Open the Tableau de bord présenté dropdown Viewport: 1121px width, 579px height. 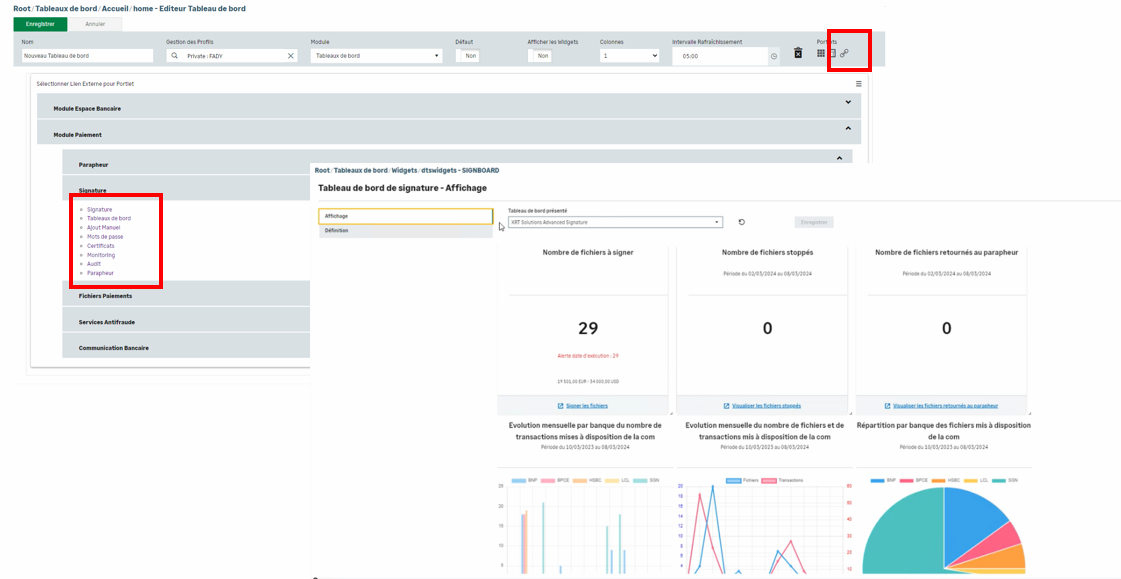pyautogui.click(x=615, y=222)
